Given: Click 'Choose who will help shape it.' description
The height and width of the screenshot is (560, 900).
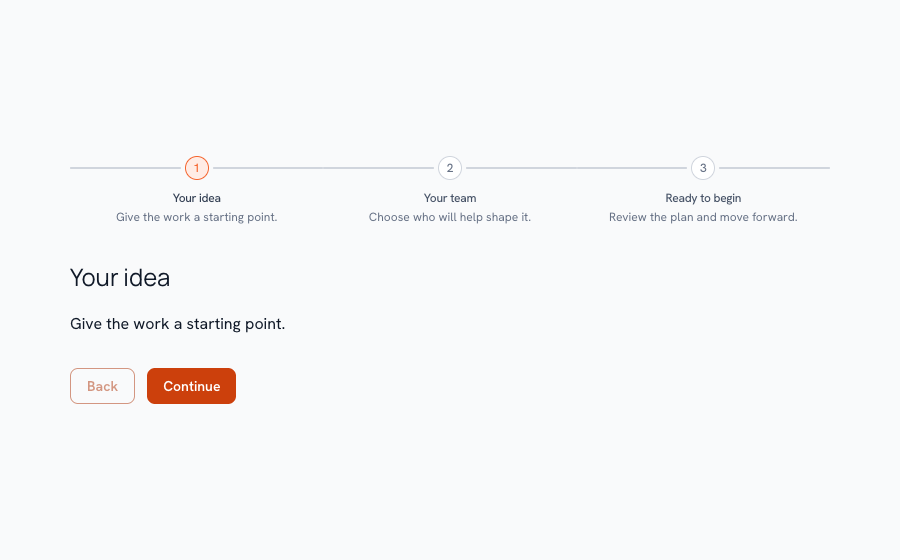Looking at the screenshot, I should click(450, 217).
